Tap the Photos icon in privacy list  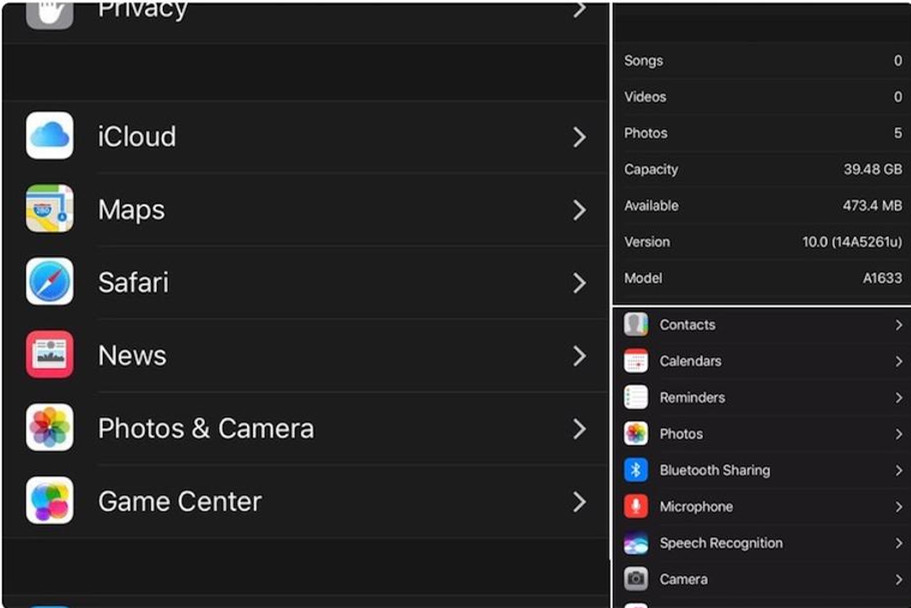point(636,434)
